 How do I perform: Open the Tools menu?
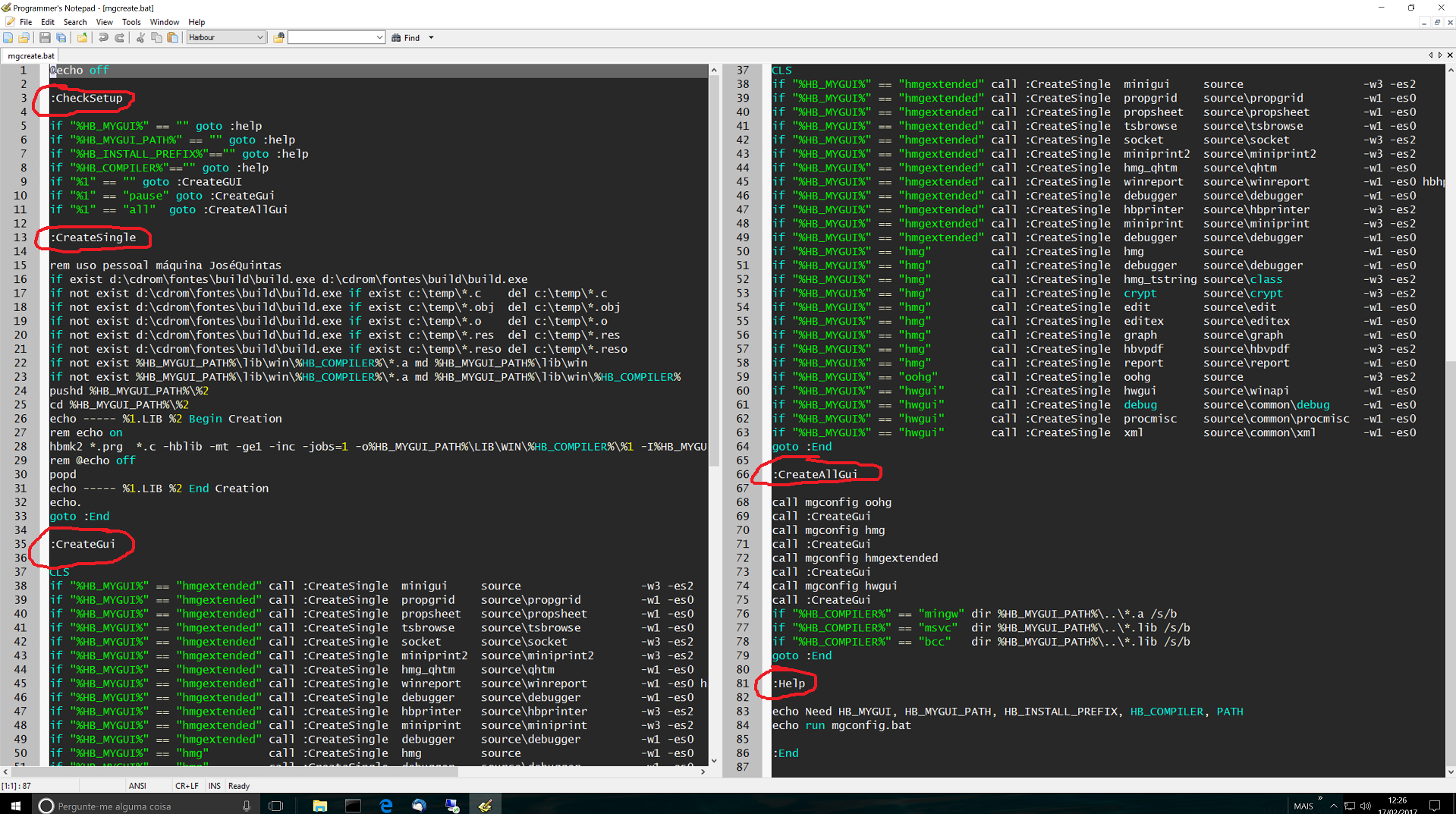[x=131, y=22]
